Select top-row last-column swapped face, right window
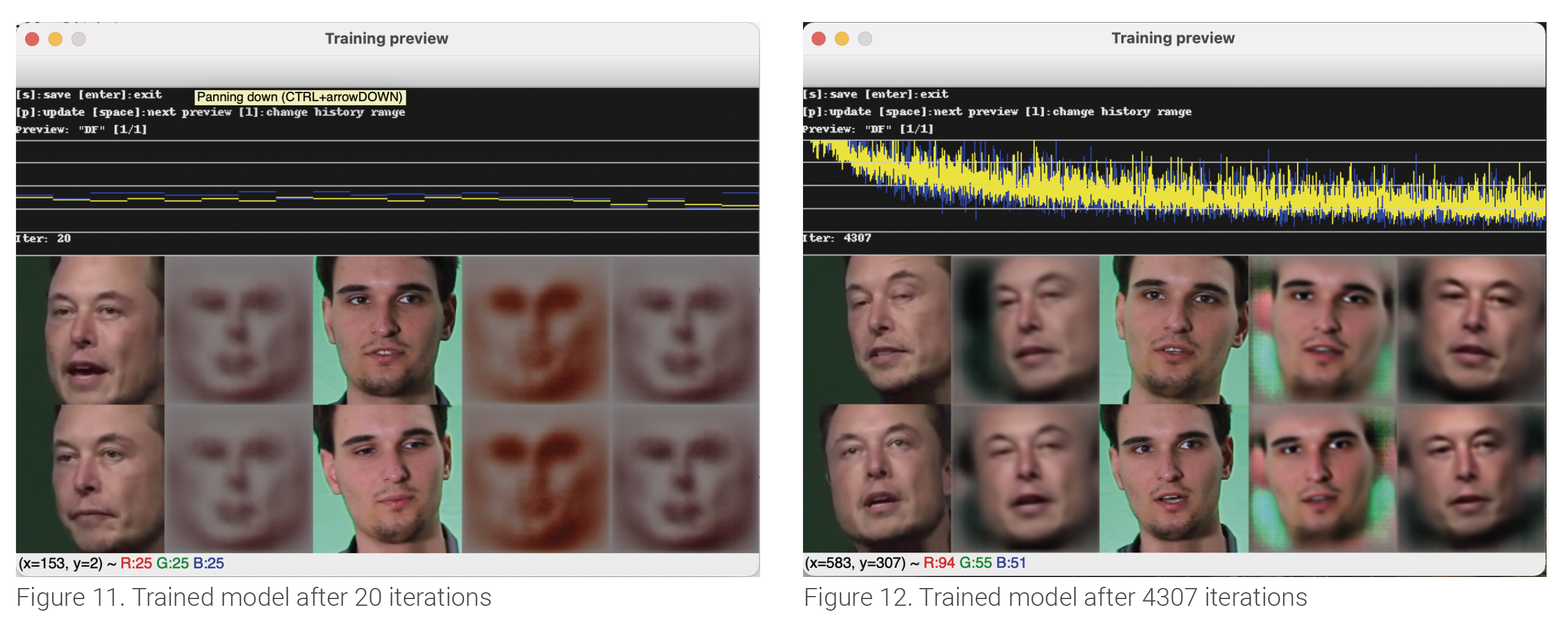This screenshot has height=626, width=1568. (x=1471, y=330)
